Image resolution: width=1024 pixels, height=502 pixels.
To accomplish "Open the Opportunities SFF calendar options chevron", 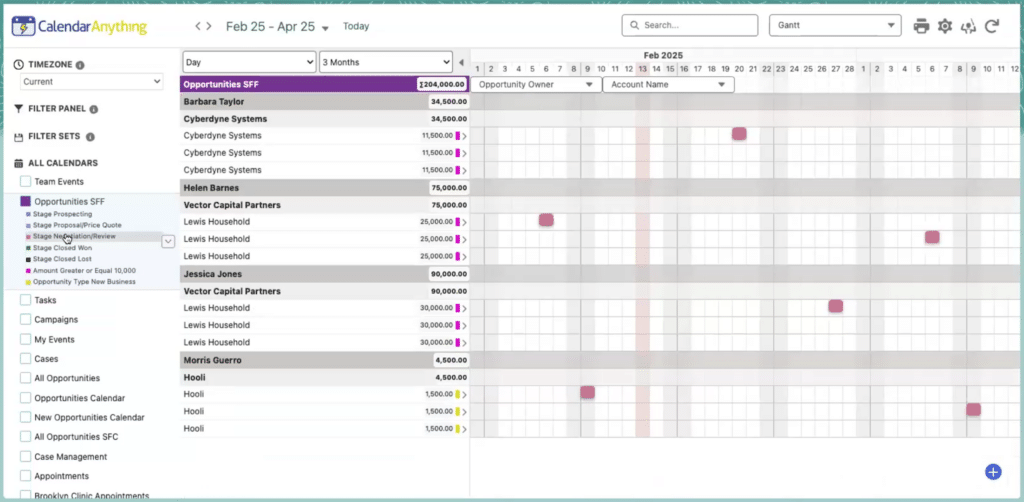I will coord(168,241).
